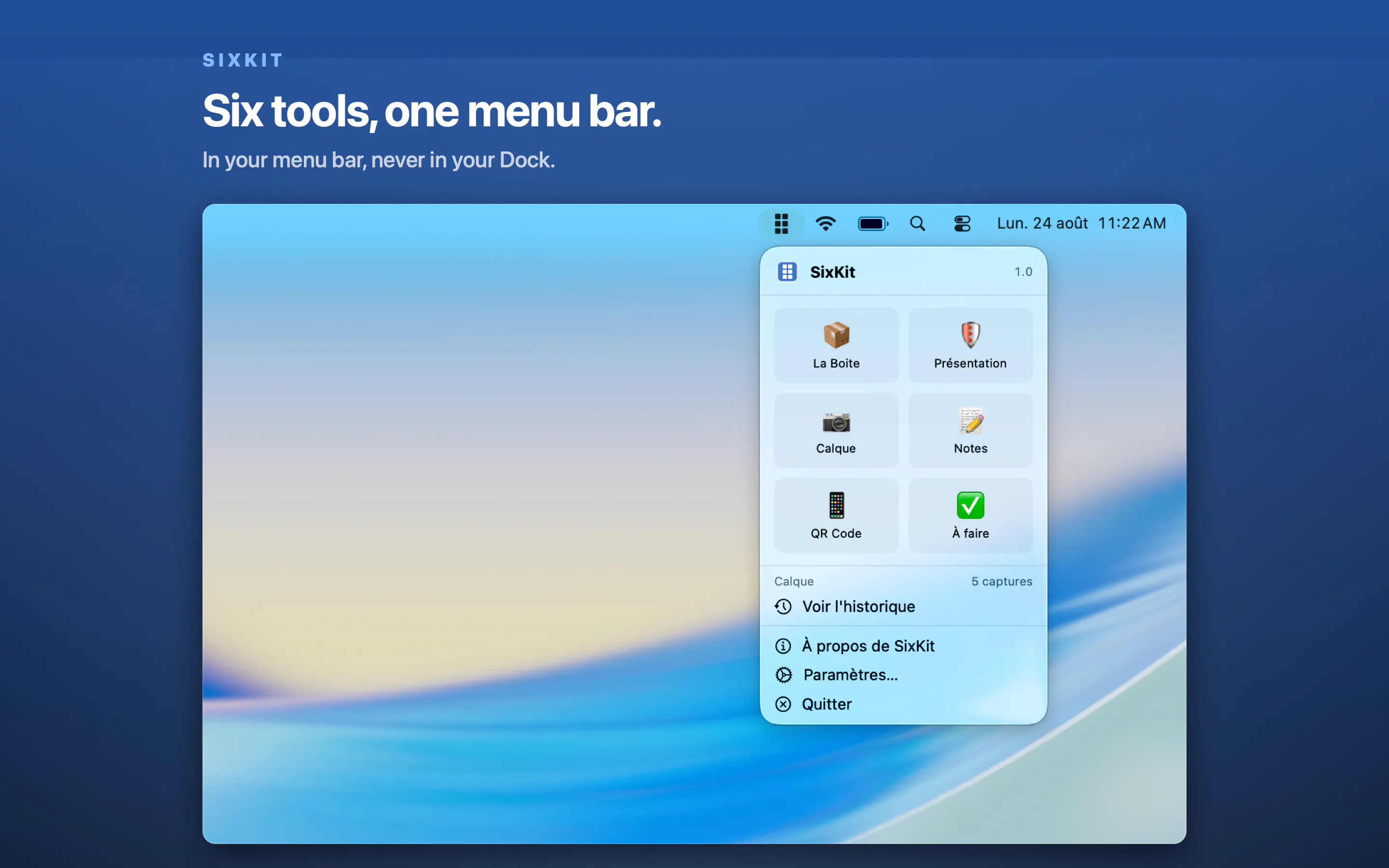Open the À faire checkmark tool
Image resolution: width=1389 pixels, height=868 pixels.
pos(970,515)
